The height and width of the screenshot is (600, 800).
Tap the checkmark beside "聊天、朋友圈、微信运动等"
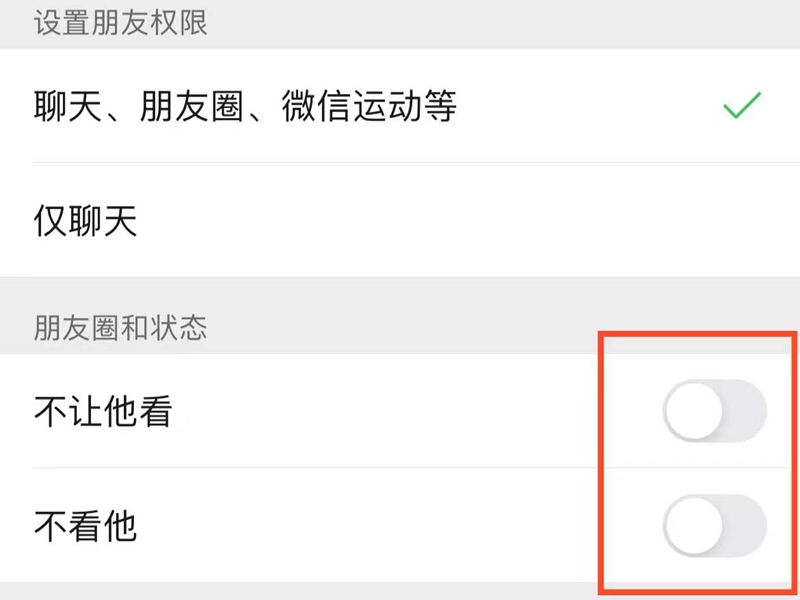742,105
